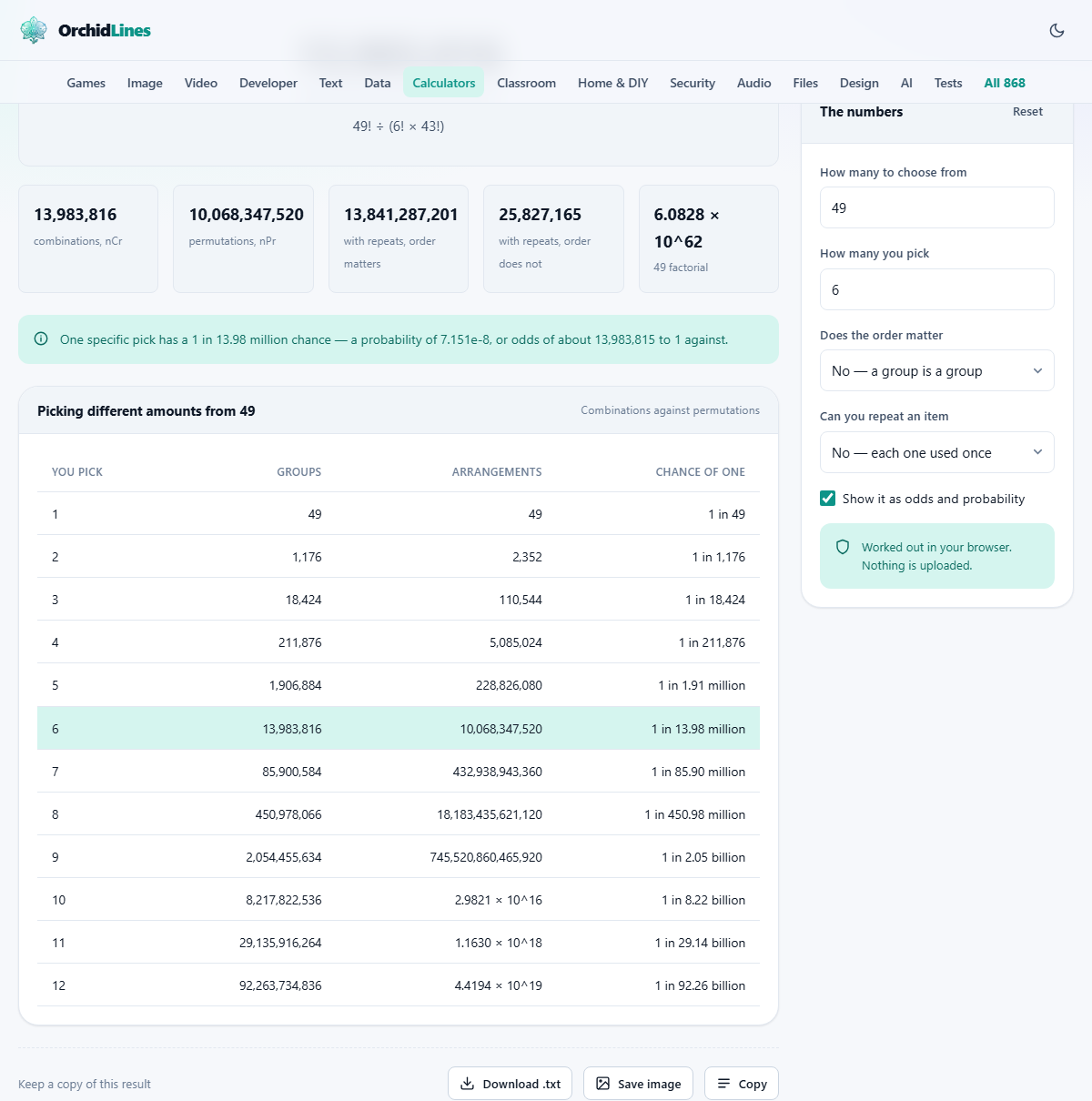Toggle dark mode with the moon icon

[1057, 30]
